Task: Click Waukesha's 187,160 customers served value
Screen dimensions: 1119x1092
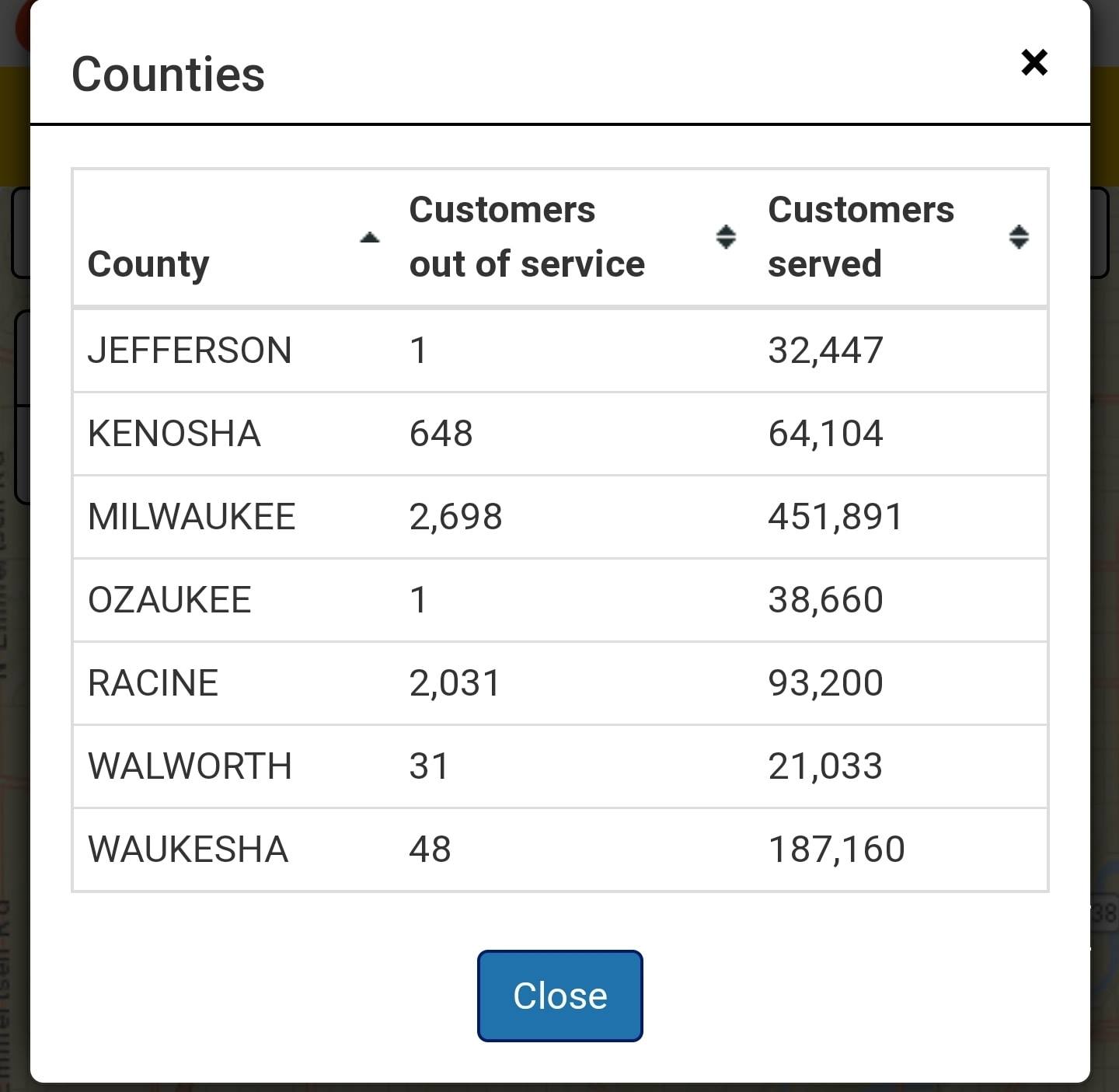Action: (x=836, y=850)
